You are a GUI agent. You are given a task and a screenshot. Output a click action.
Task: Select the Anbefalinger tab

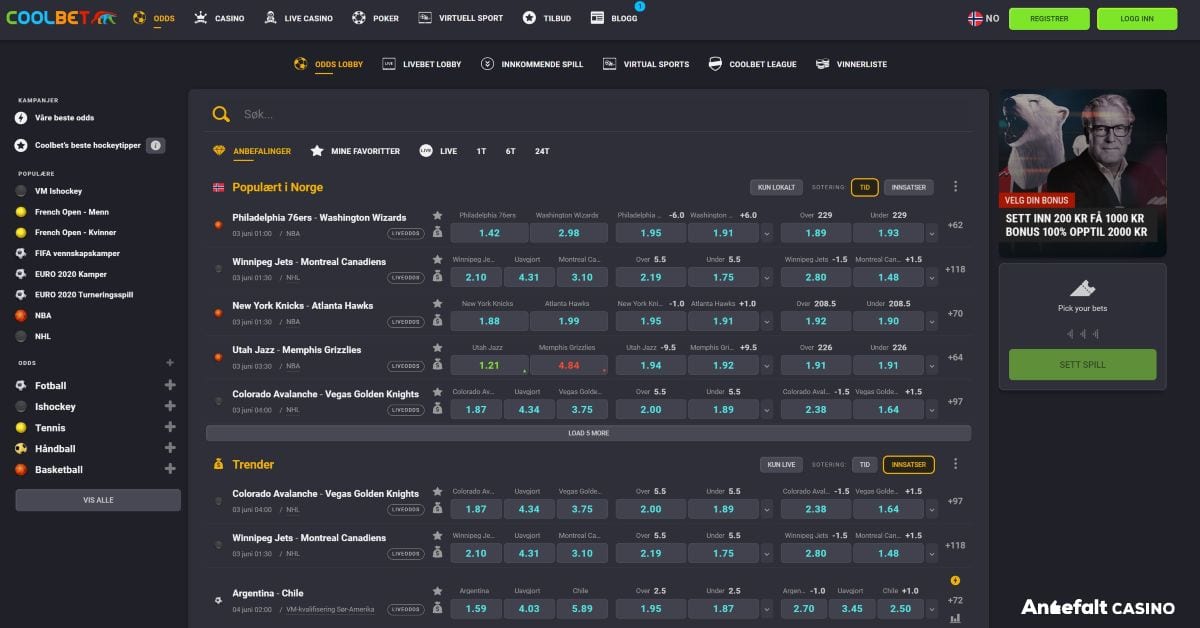[x=252, y=151]
